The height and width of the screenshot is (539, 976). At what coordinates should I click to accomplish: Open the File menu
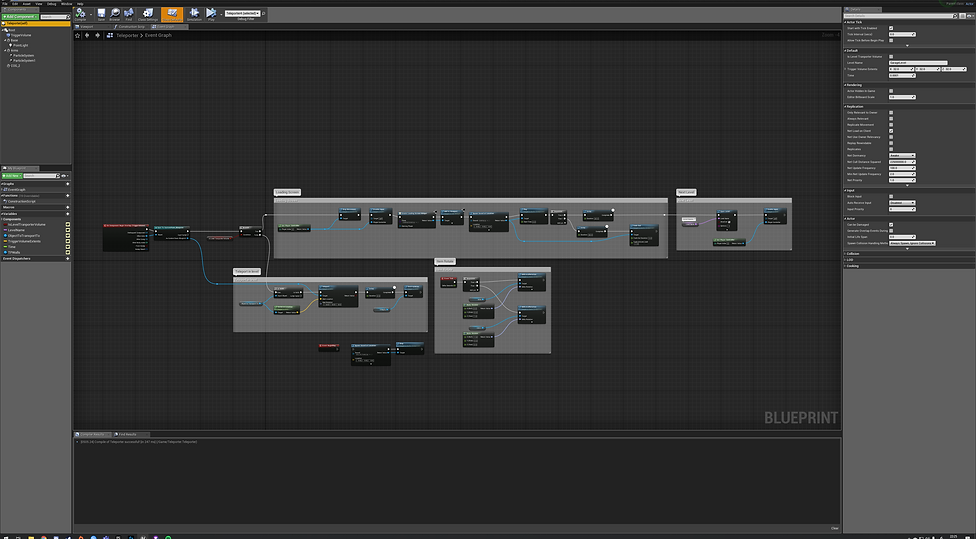(5, 4)
